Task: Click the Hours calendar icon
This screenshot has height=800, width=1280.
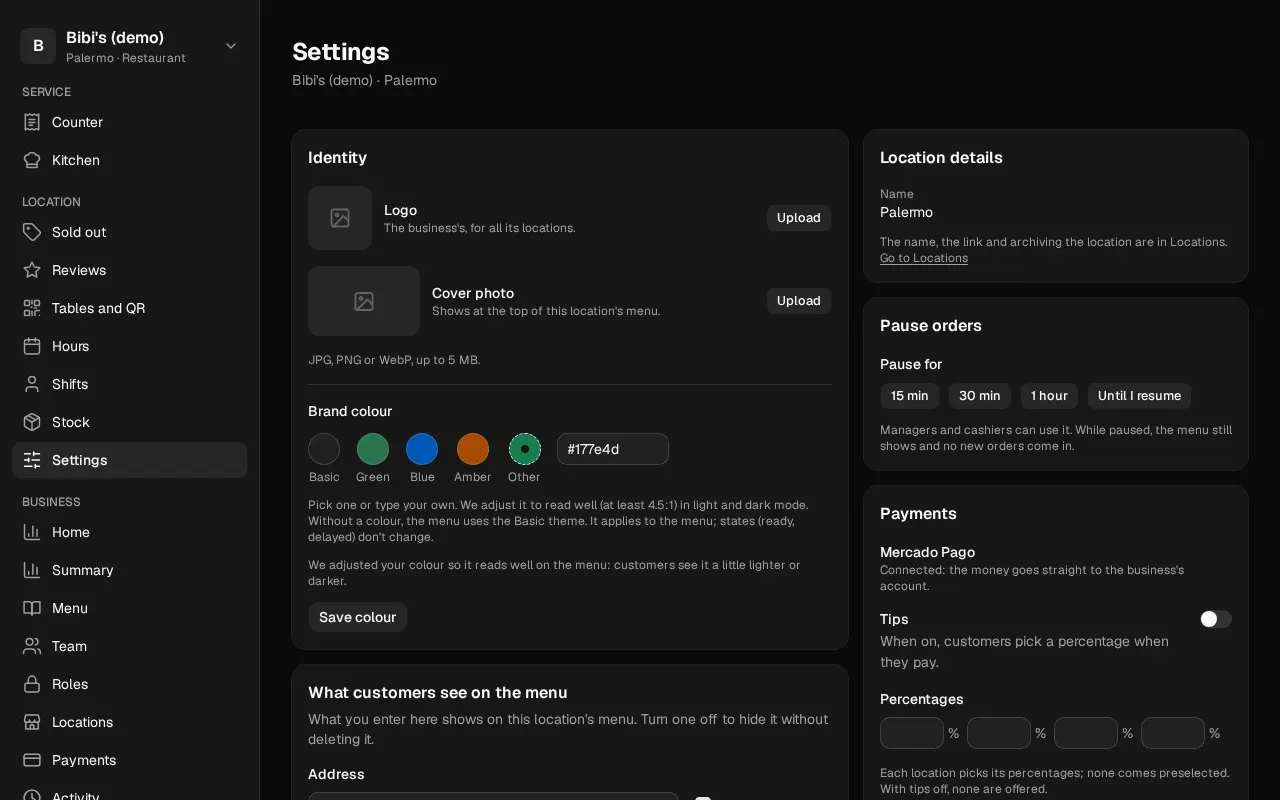Action: pyautogui.click(x=32, y=346)
